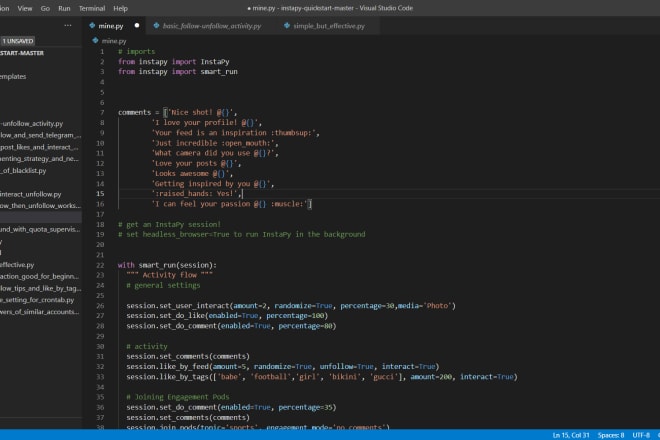Click UTF-8 encoding status item
This screenshot has width=660, height=440.
point(641,435)
